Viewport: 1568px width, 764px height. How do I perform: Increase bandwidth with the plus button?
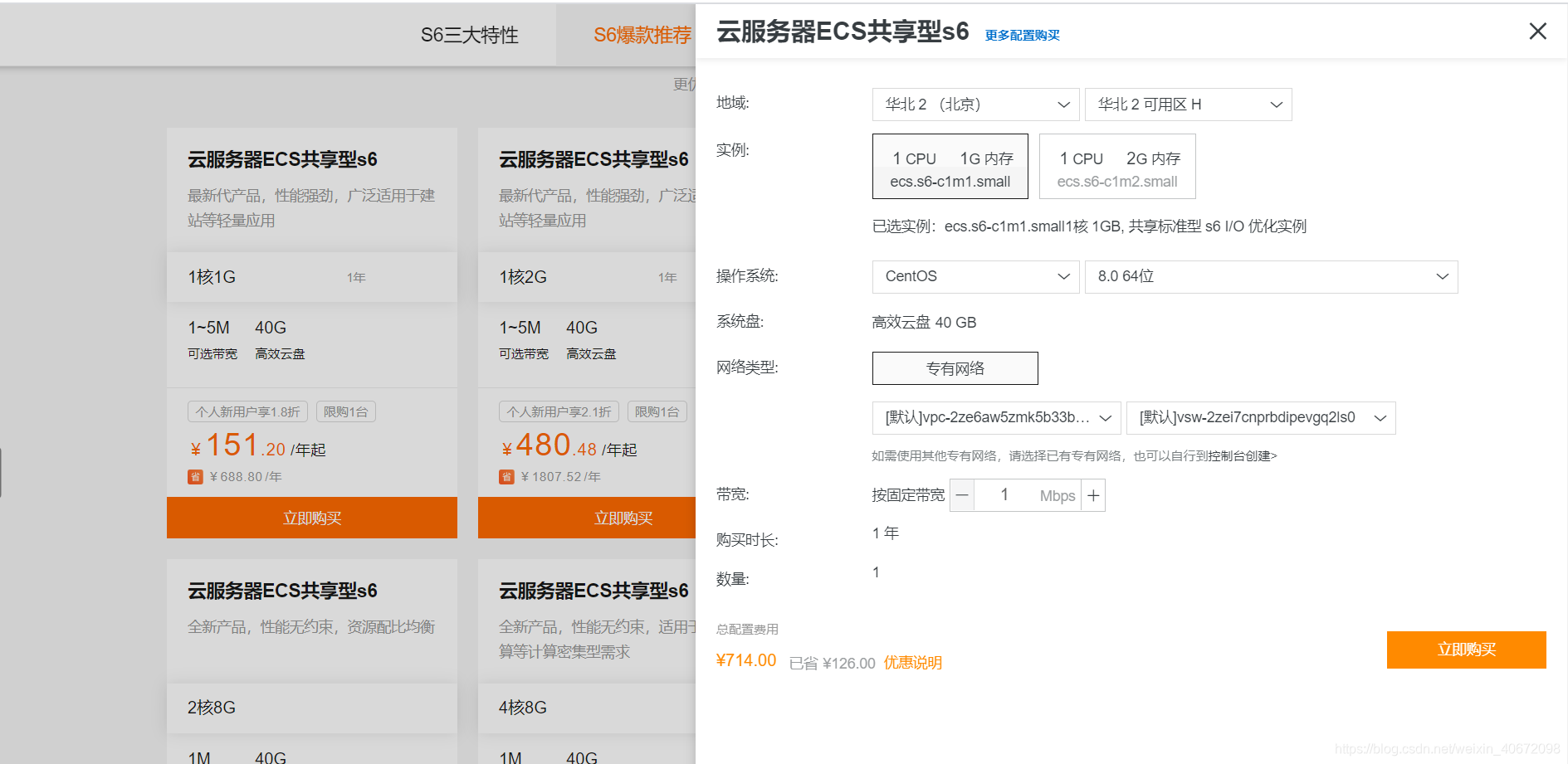click(x=1093, y=495)
